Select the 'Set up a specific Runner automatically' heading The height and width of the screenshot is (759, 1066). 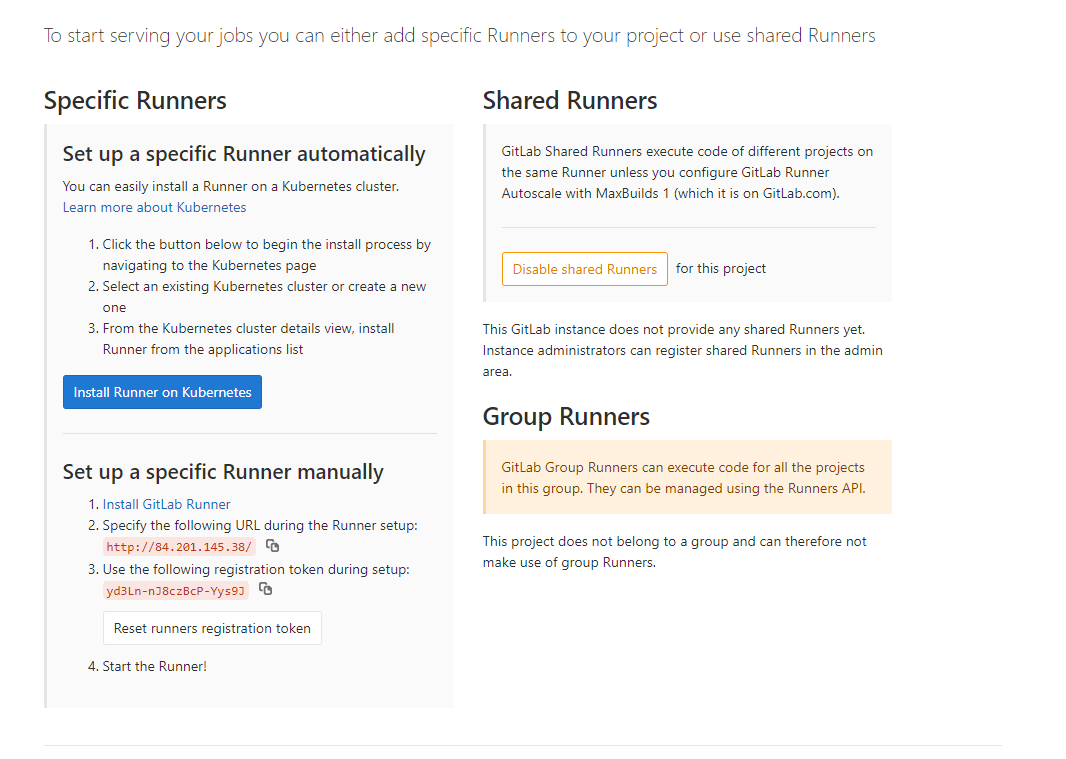click(x=244, y=154)
